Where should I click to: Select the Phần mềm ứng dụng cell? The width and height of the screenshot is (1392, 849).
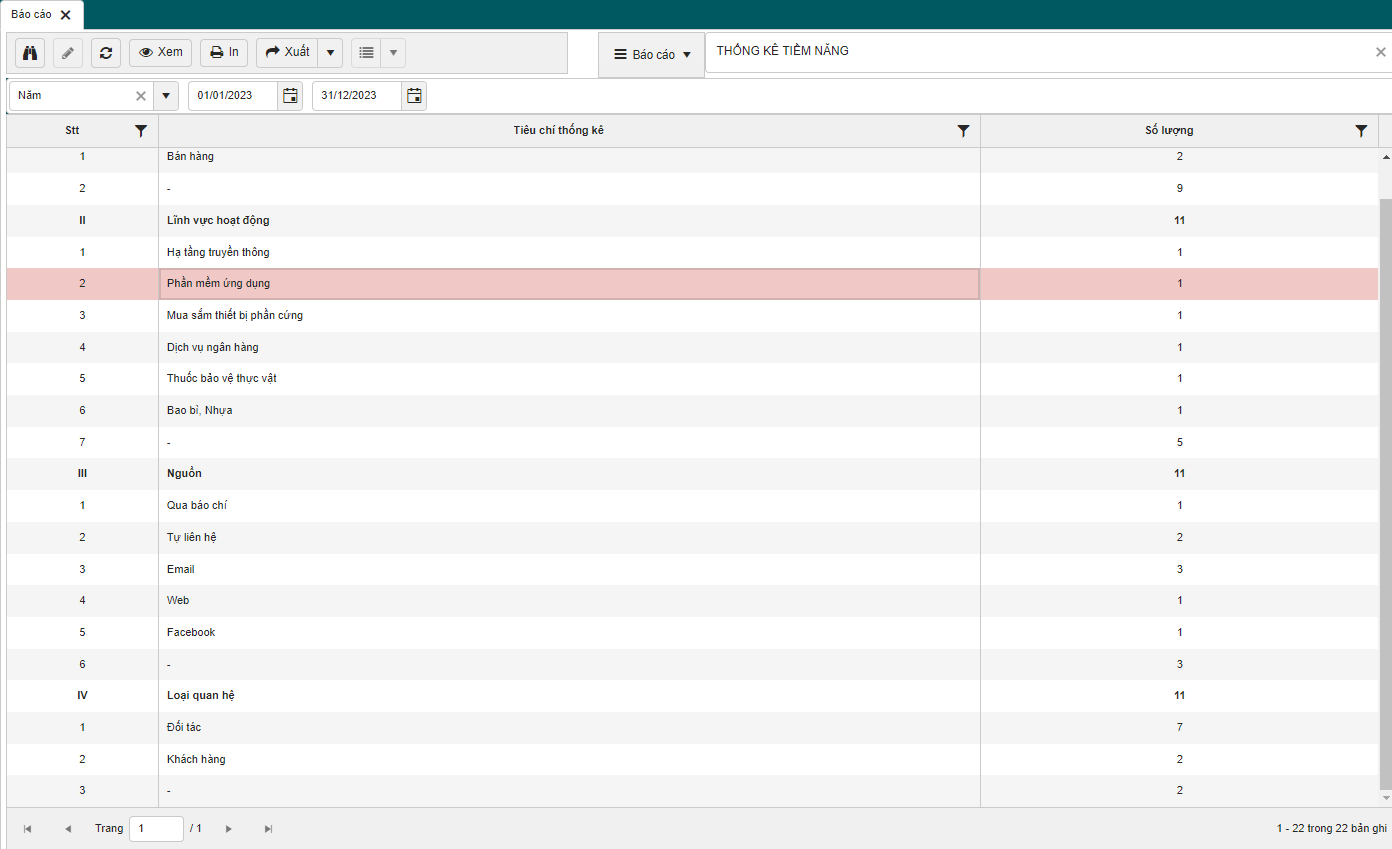point(569,284)
